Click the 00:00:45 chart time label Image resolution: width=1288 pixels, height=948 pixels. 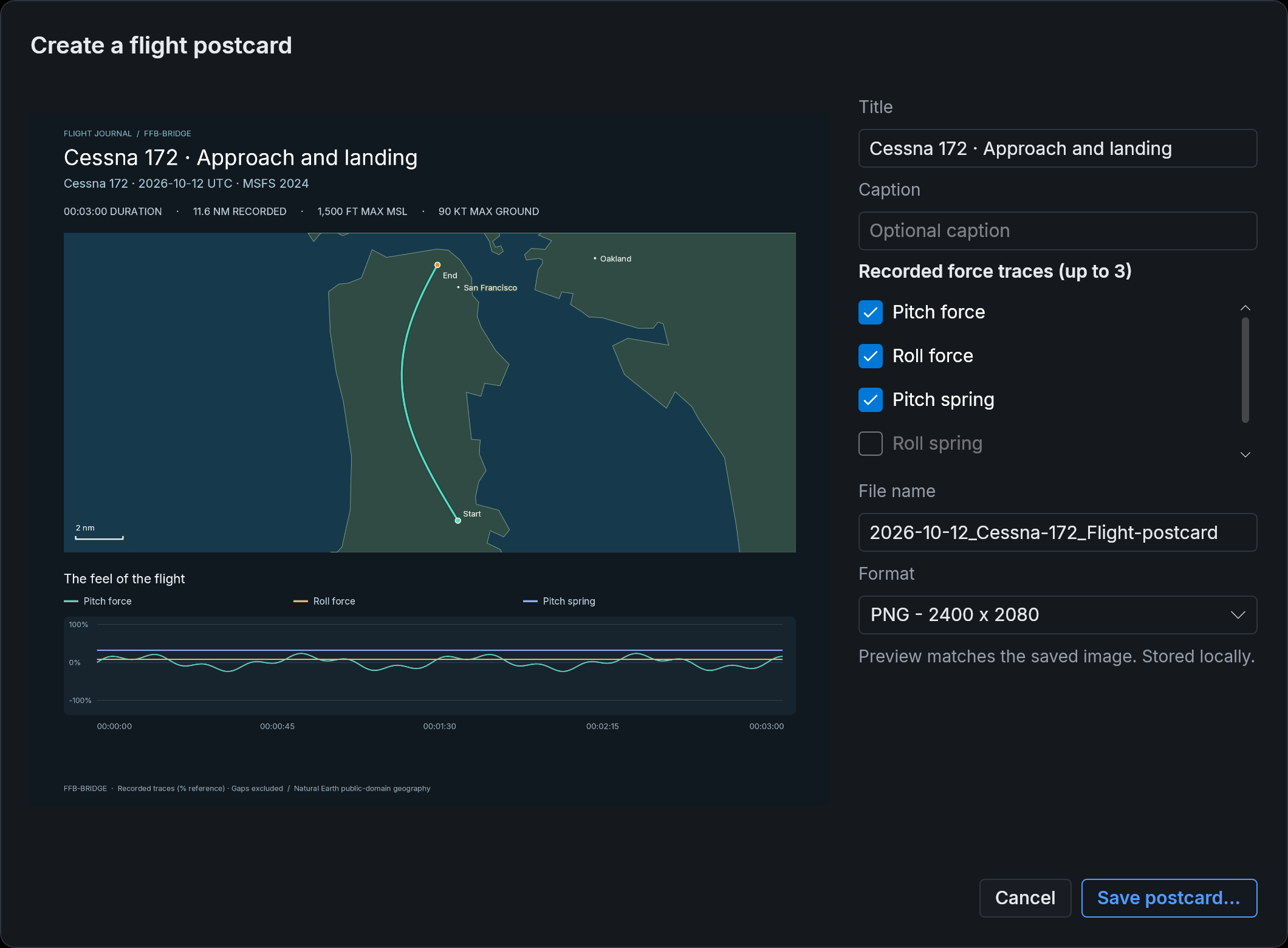tap(277, 726)
